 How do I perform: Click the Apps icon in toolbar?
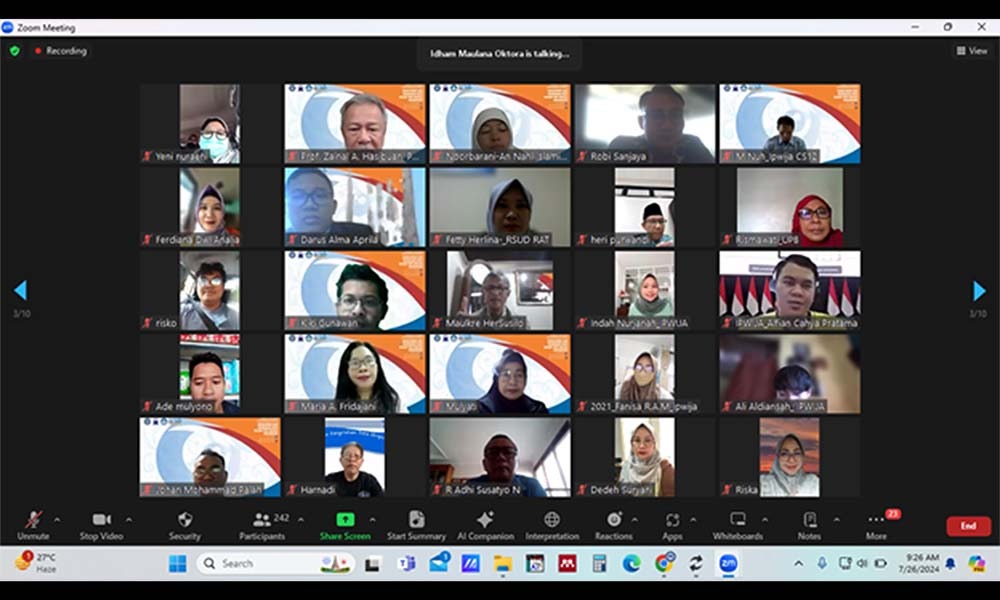point(672,520)
